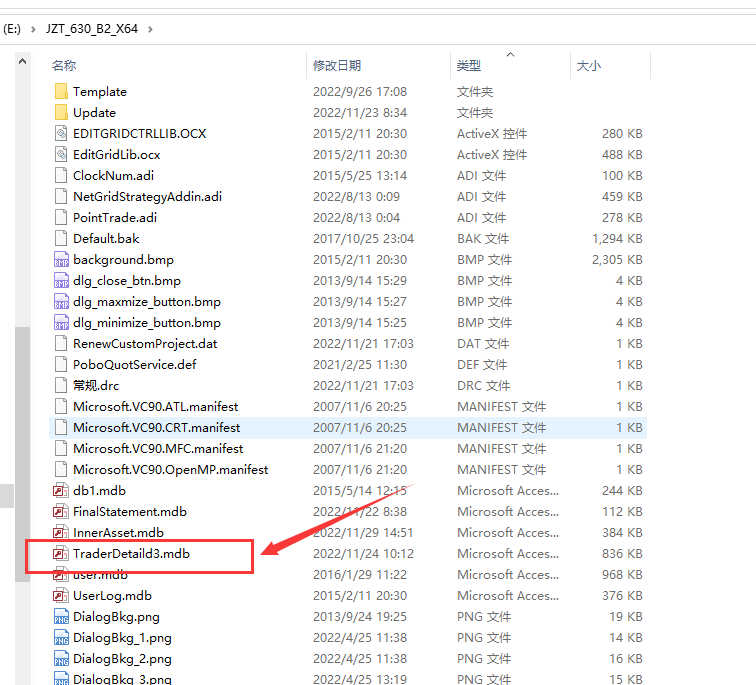
Task: Select the 常规.drc file icon
Action: [x=61, y=386]
